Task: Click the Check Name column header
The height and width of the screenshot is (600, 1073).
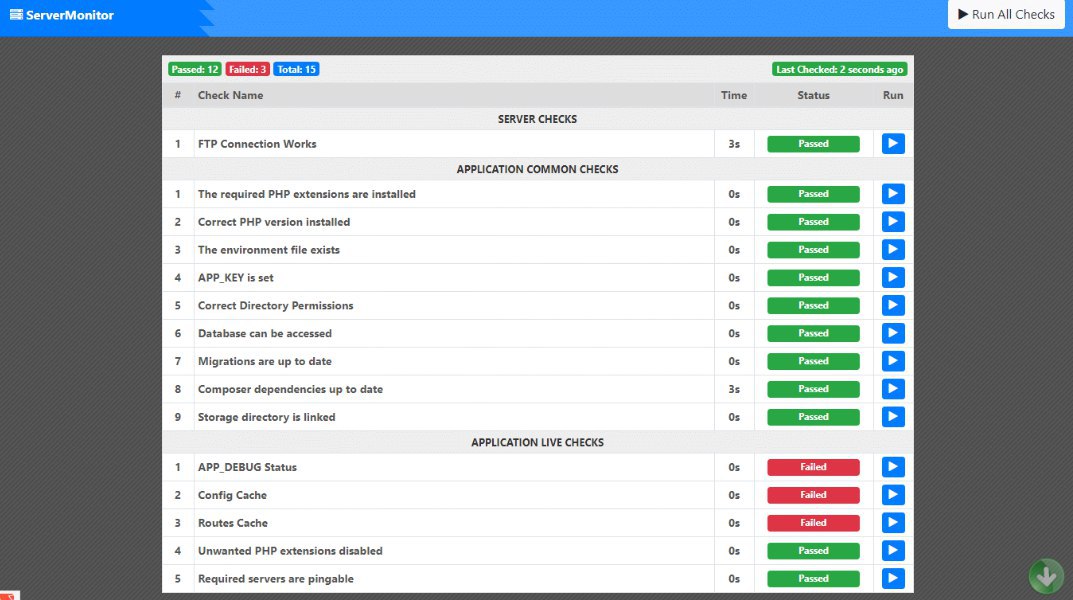Action: [231, 95]
